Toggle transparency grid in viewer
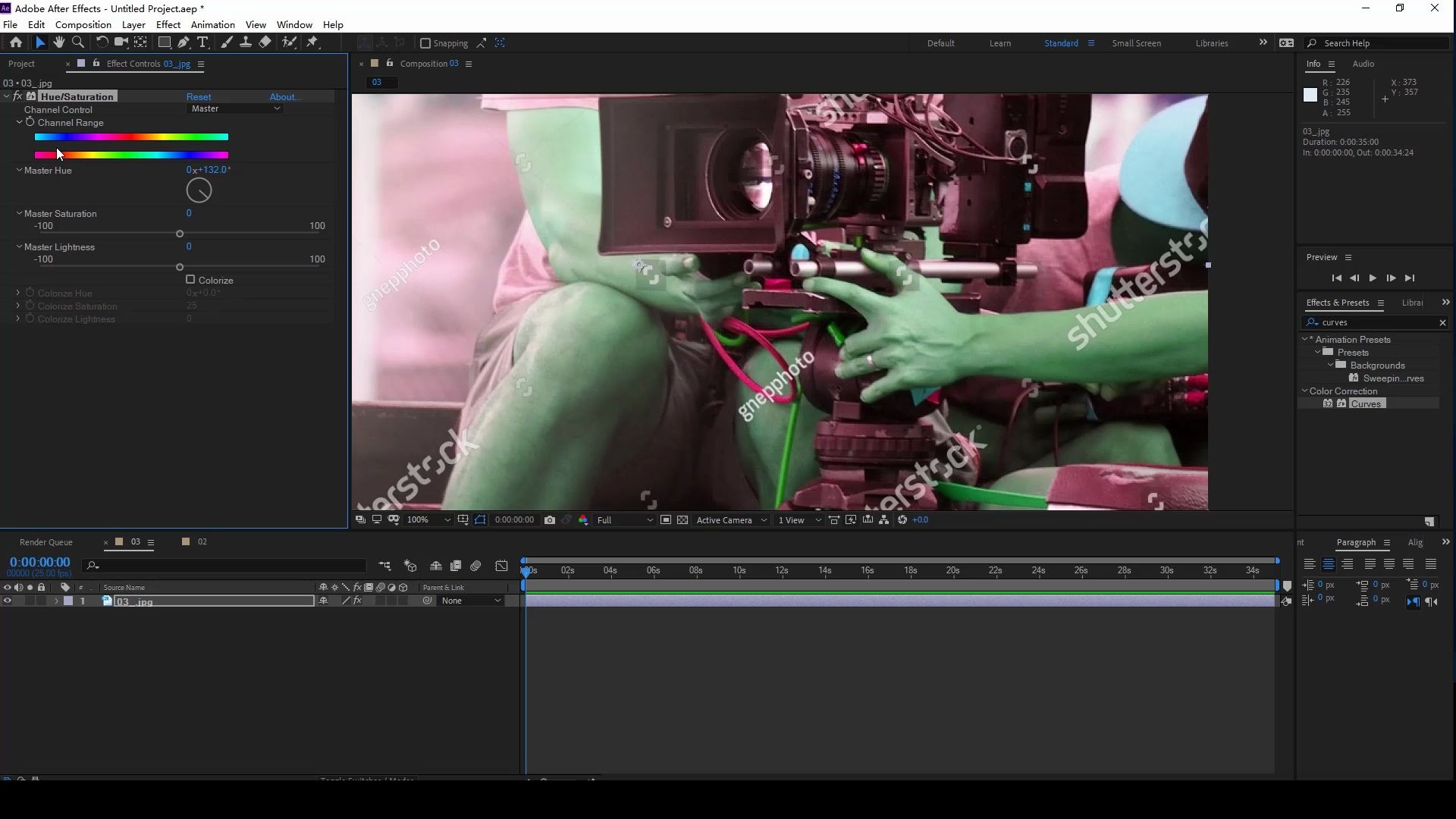This screenshot has height=819, width=1456. point(682,520)
